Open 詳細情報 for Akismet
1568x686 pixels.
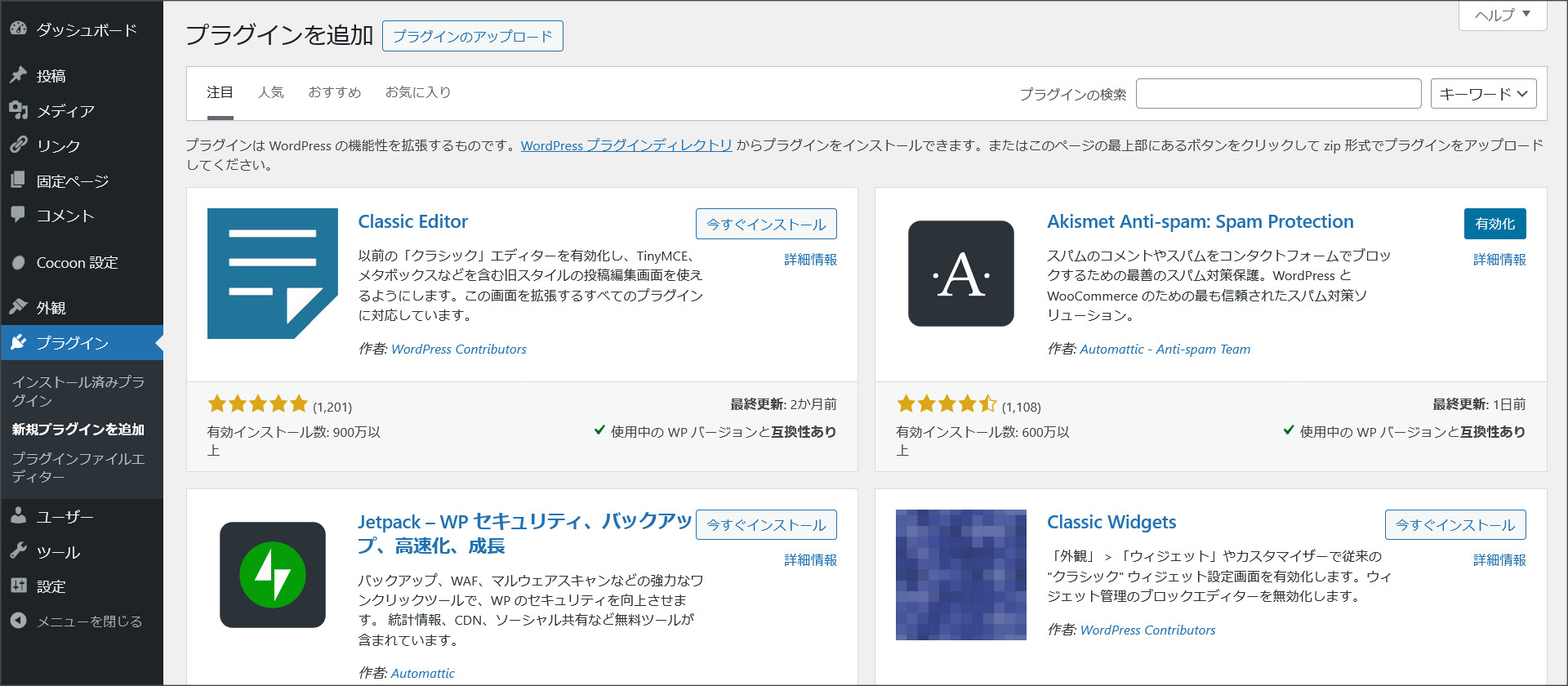point(1499,260)
